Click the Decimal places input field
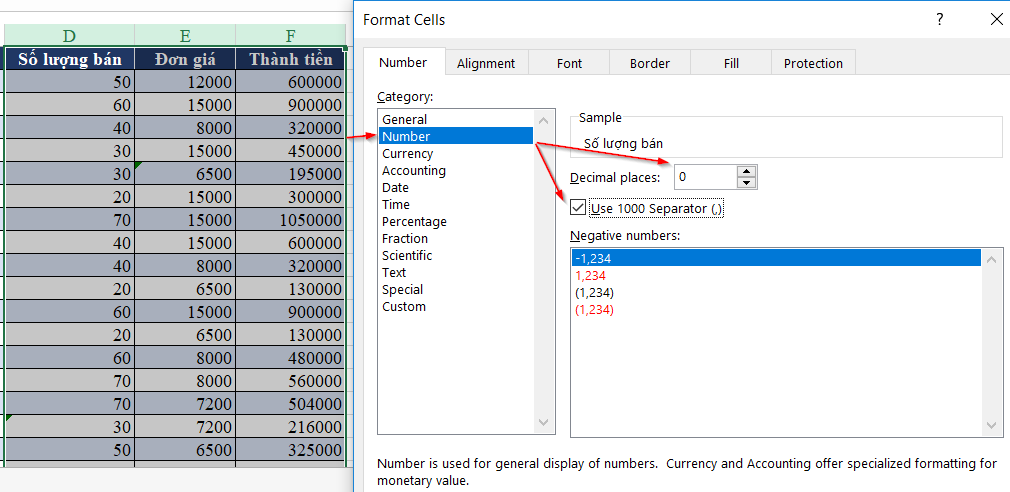Viewport: 1010px width, 492px height. [x=704, y=178]
